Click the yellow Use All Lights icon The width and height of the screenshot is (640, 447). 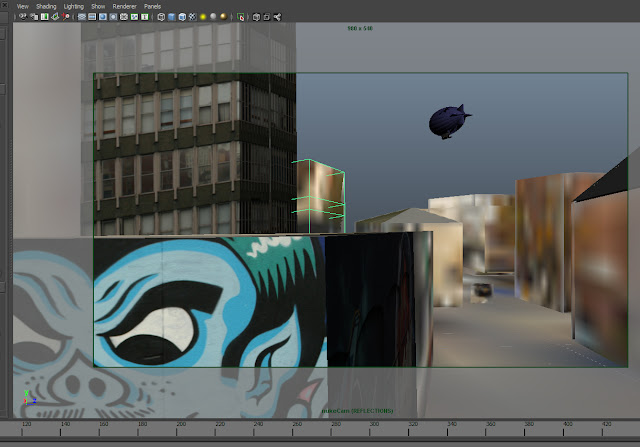click(203, 17)
